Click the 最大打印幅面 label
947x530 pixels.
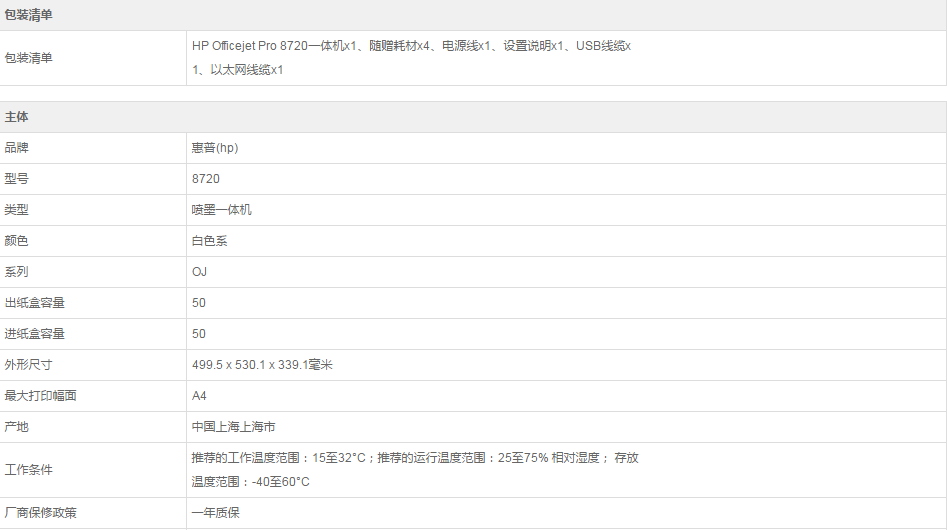(x=40, y=396)
